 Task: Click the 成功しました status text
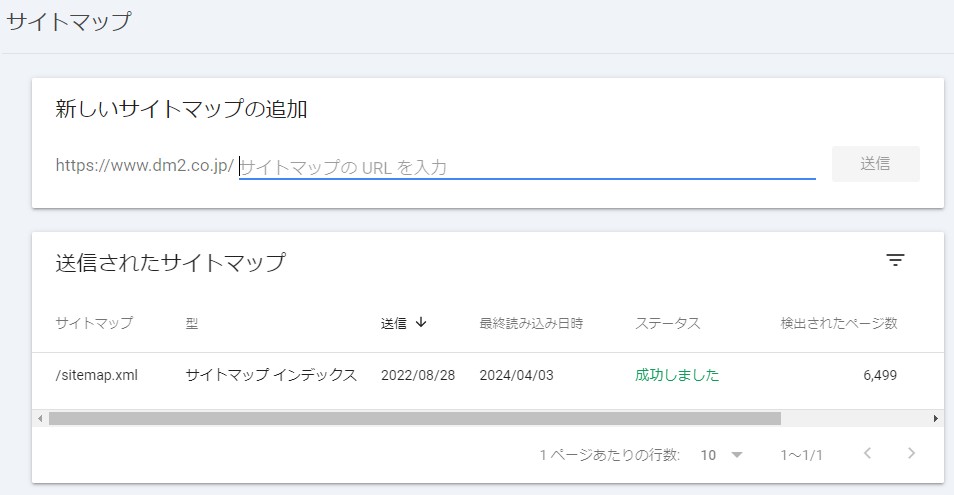tap(677, 375)
